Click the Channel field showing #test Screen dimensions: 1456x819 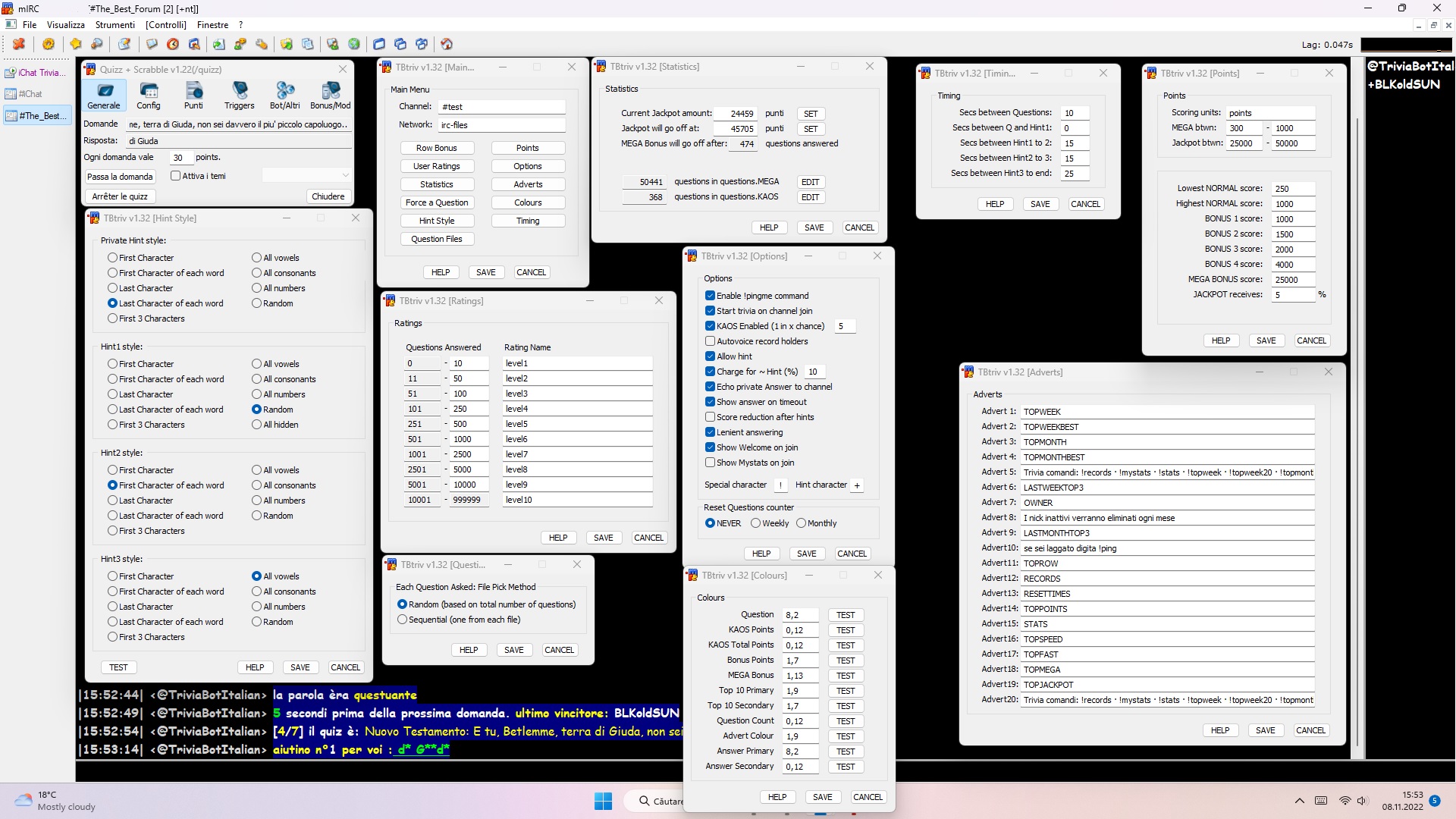point(502,107)
